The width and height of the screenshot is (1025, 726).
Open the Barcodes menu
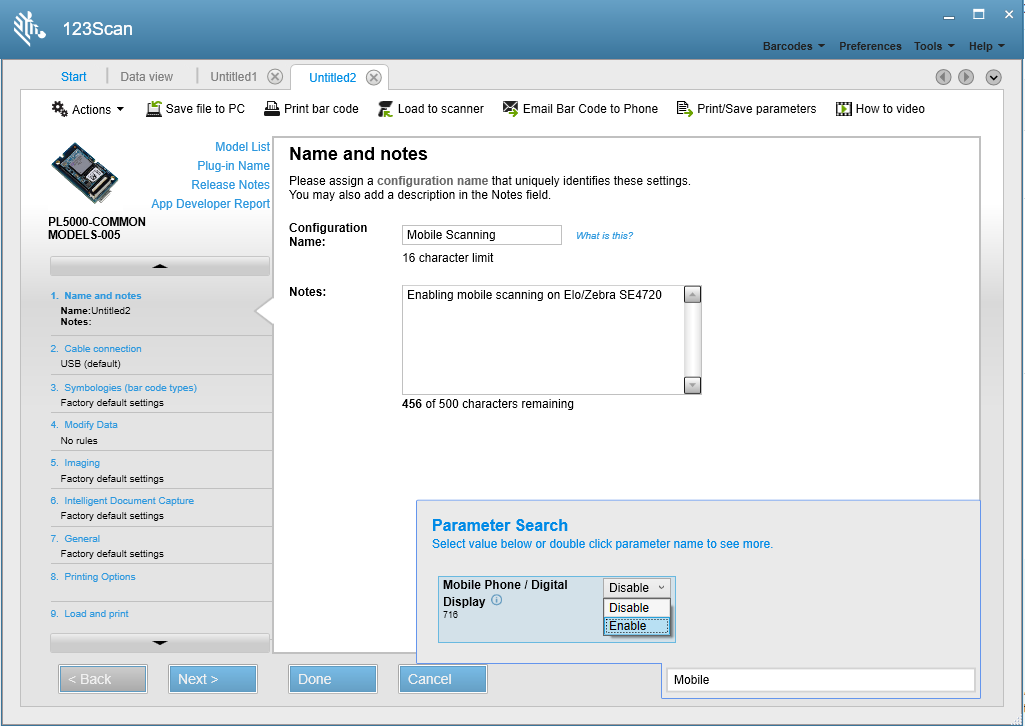794,46
